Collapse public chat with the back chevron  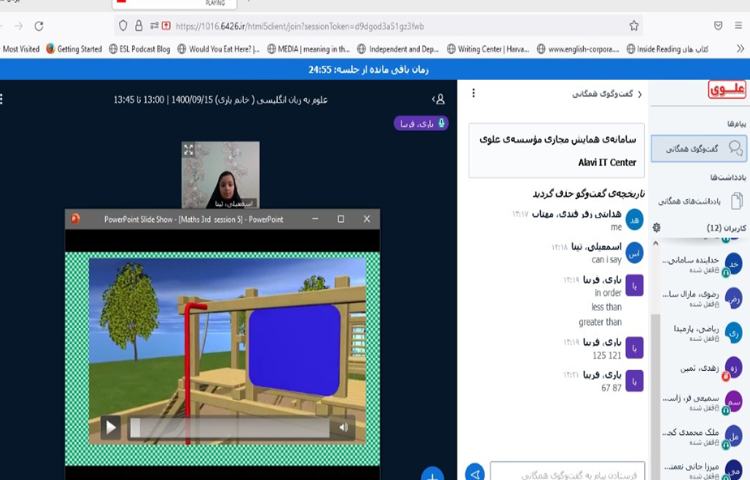(x=640, y=94)
